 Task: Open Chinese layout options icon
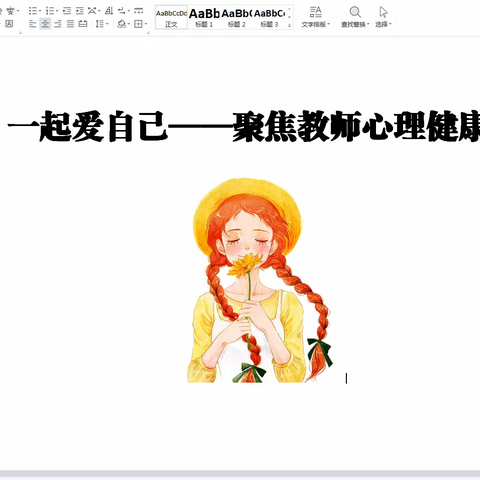(92, 11)
